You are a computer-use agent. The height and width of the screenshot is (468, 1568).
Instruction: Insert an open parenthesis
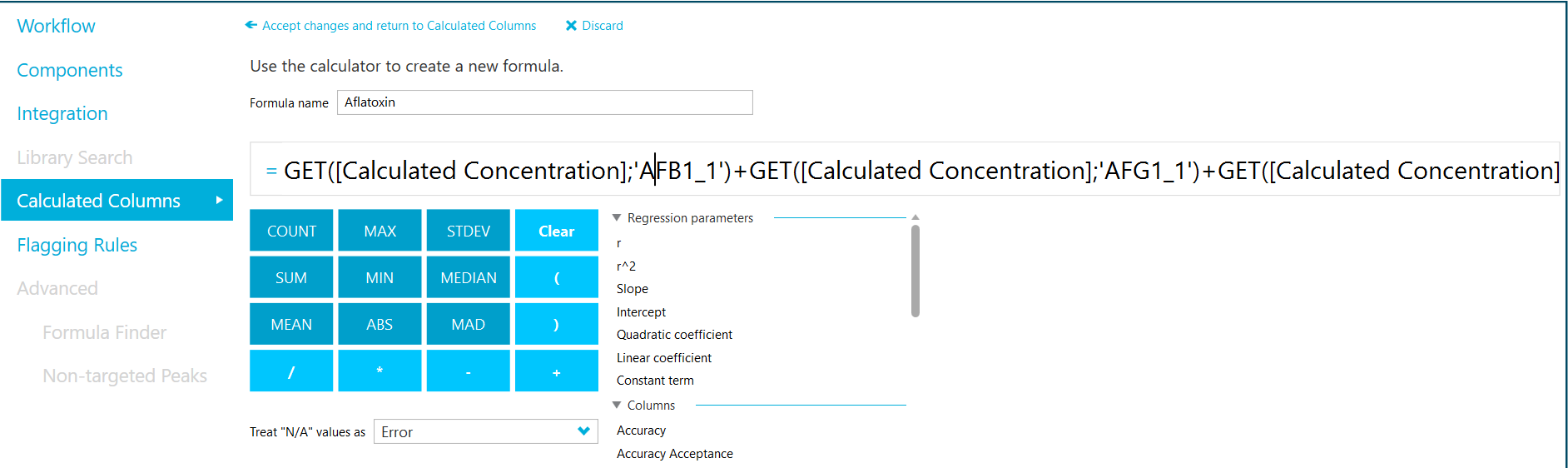(556, 277)
